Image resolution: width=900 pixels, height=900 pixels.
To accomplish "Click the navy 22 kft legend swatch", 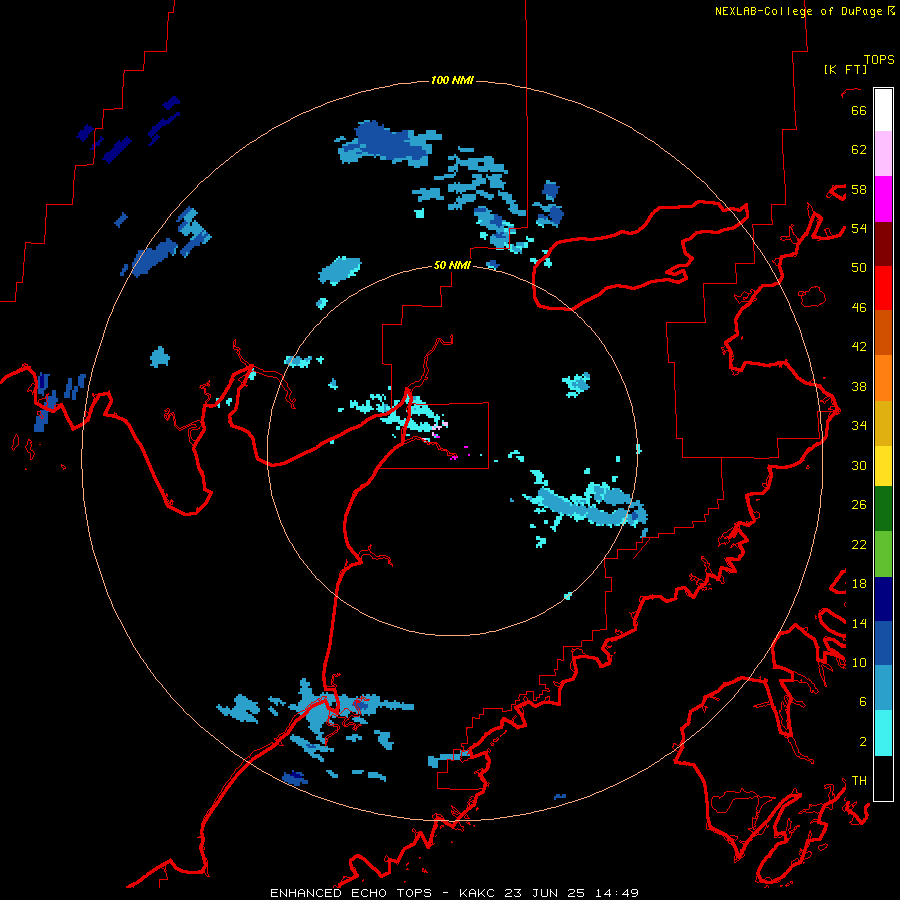I will pyautogui.click(x=883, y=599).
